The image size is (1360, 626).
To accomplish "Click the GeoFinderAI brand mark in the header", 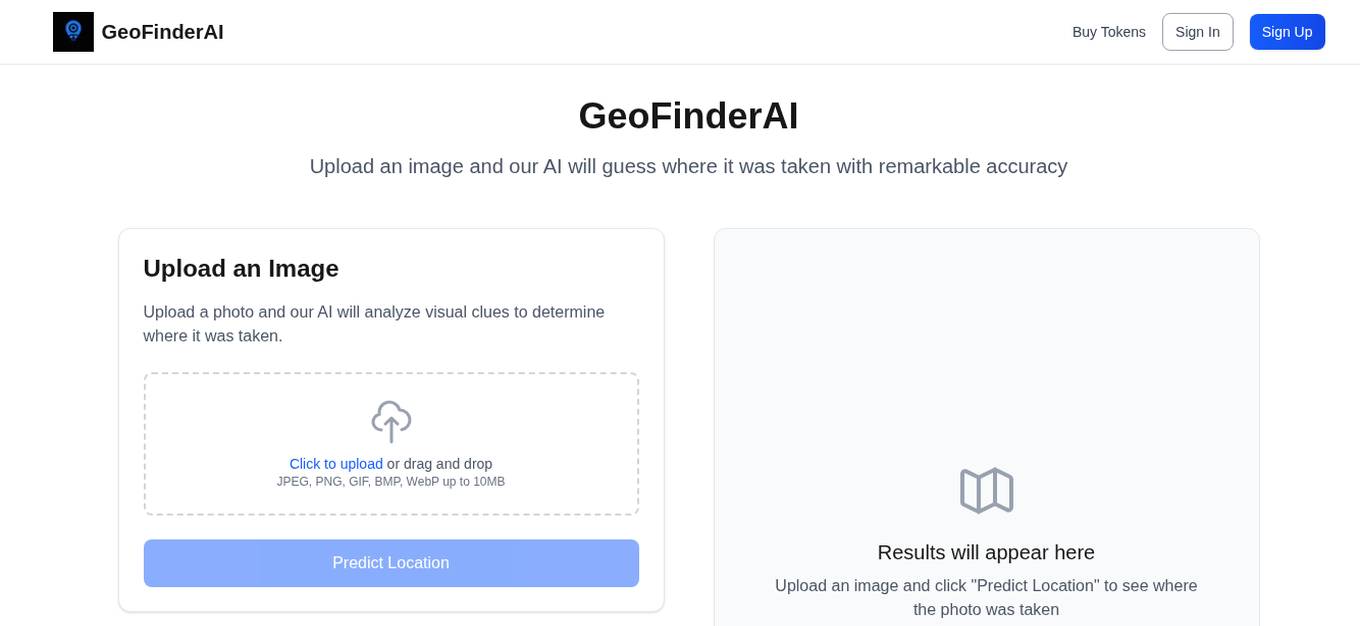I will point(73,31).
